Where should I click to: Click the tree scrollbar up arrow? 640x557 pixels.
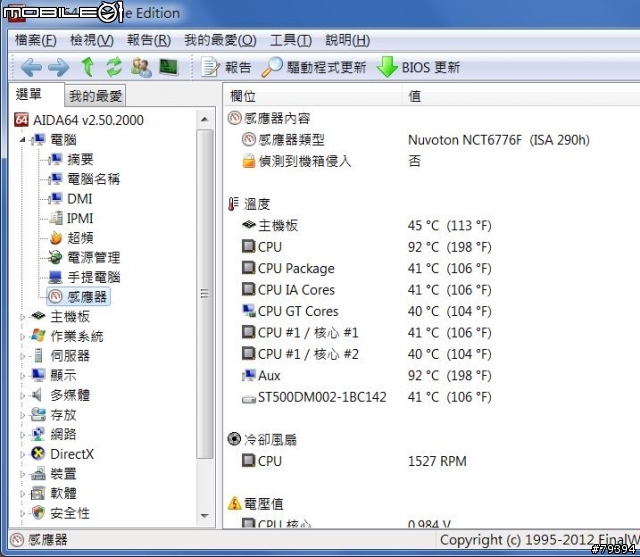pyautogui.click(x=204, y=119)
